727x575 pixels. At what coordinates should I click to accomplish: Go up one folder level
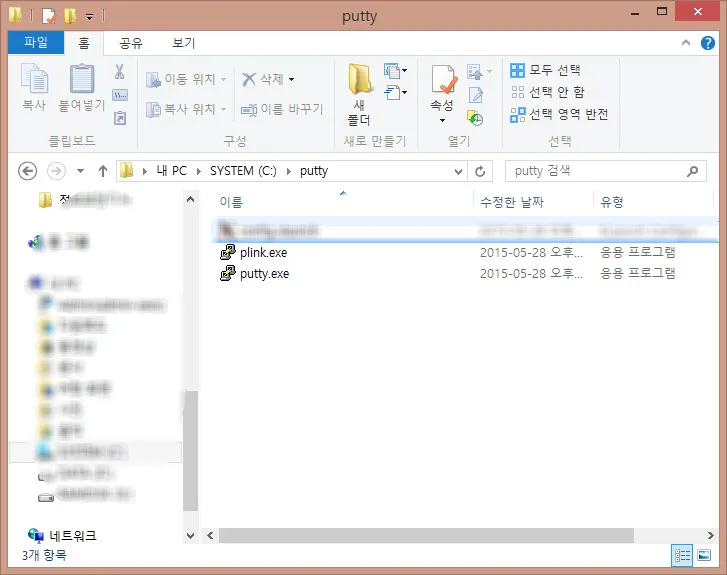click(103, 171)
